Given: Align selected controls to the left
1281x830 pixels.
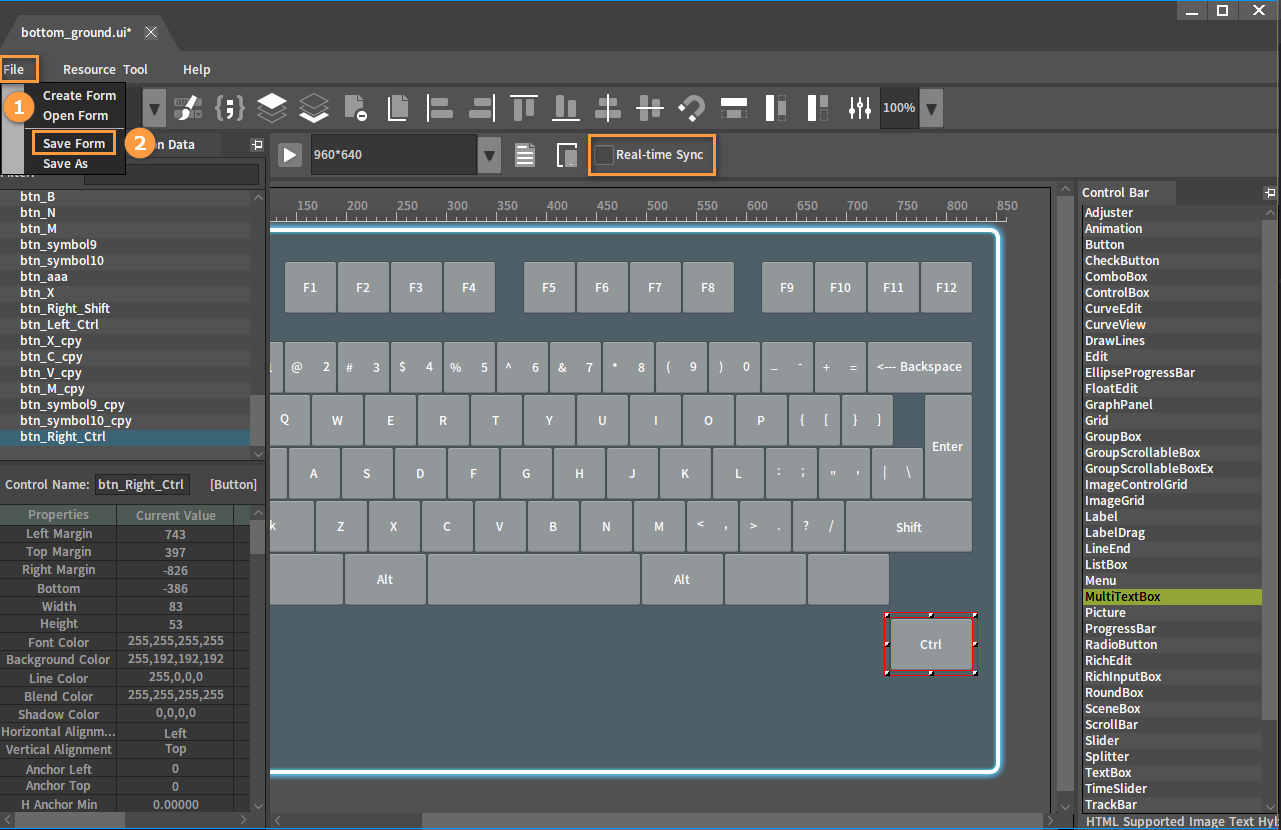Looking at the screenshot, I should click(440, 107).
